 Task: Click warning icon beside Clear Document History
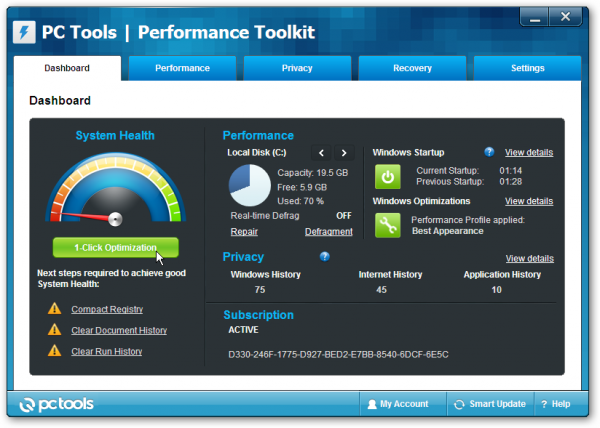click(x=55, y=329)
